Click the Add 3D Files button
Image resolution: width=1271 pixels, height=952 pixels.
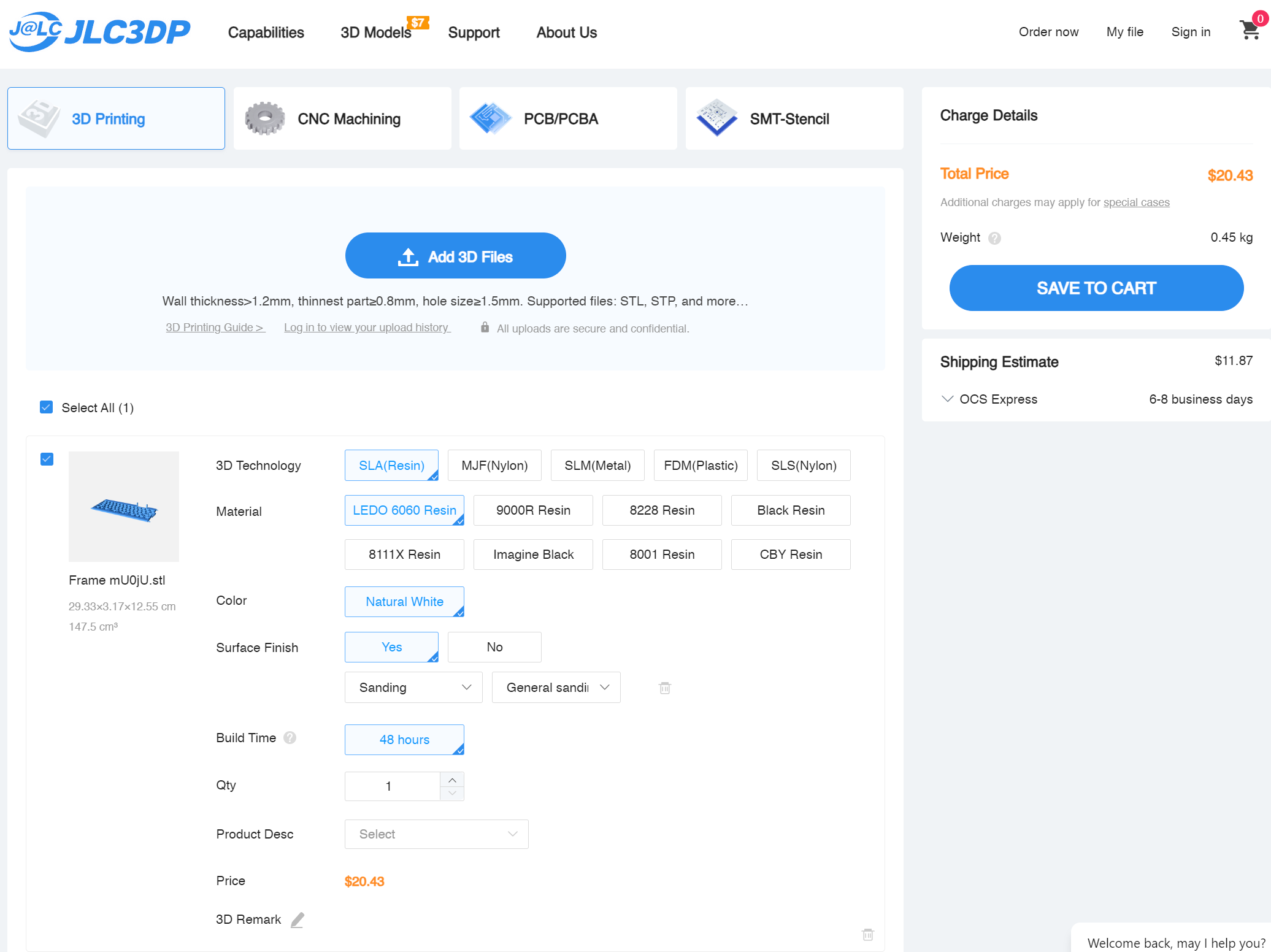point(455,256)
